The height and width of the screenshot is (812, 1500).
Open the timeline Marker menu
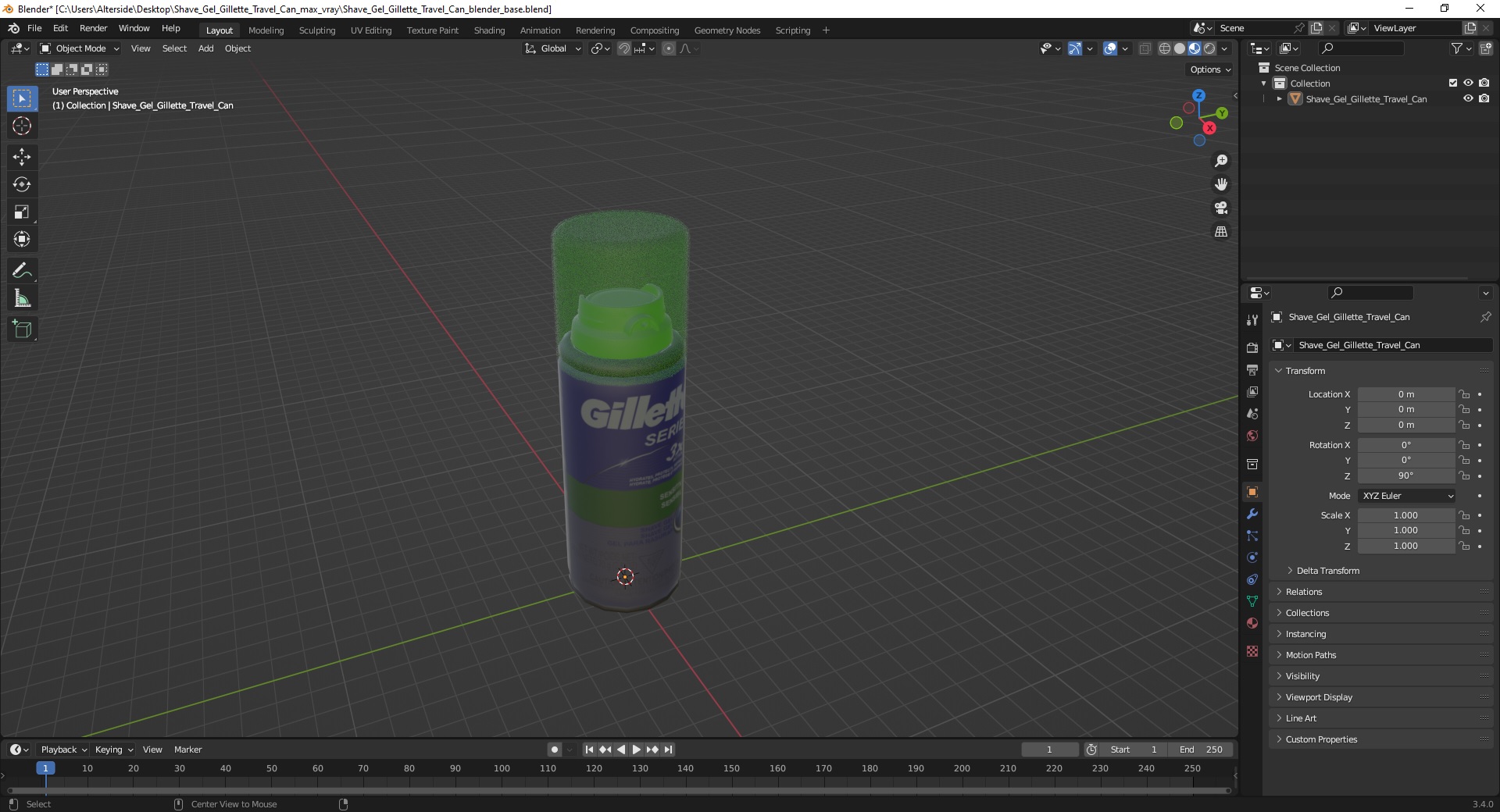(x=187, y=750)
